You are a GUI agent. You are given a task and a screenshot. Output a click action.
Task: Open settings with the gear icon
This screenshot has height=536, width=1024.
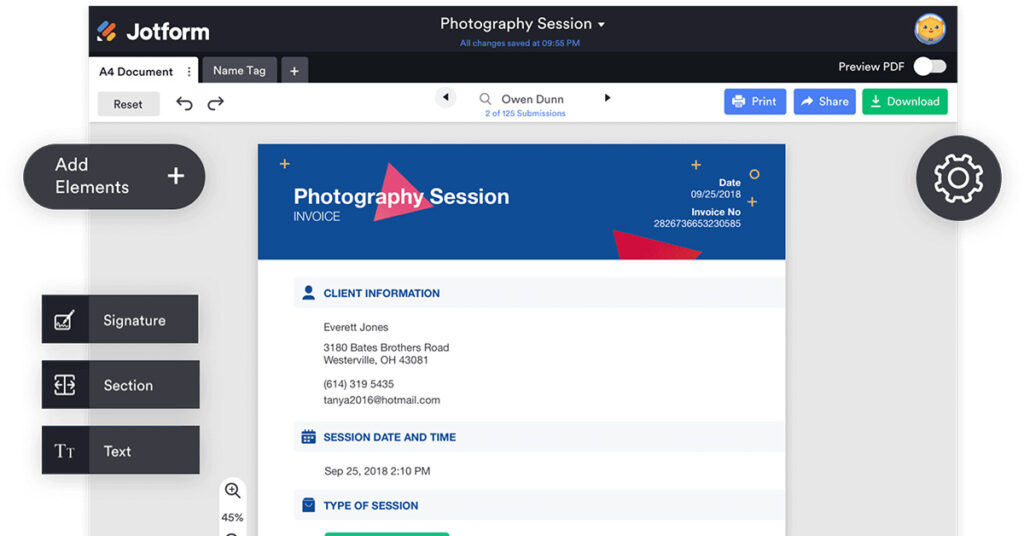tap(958, 178)
